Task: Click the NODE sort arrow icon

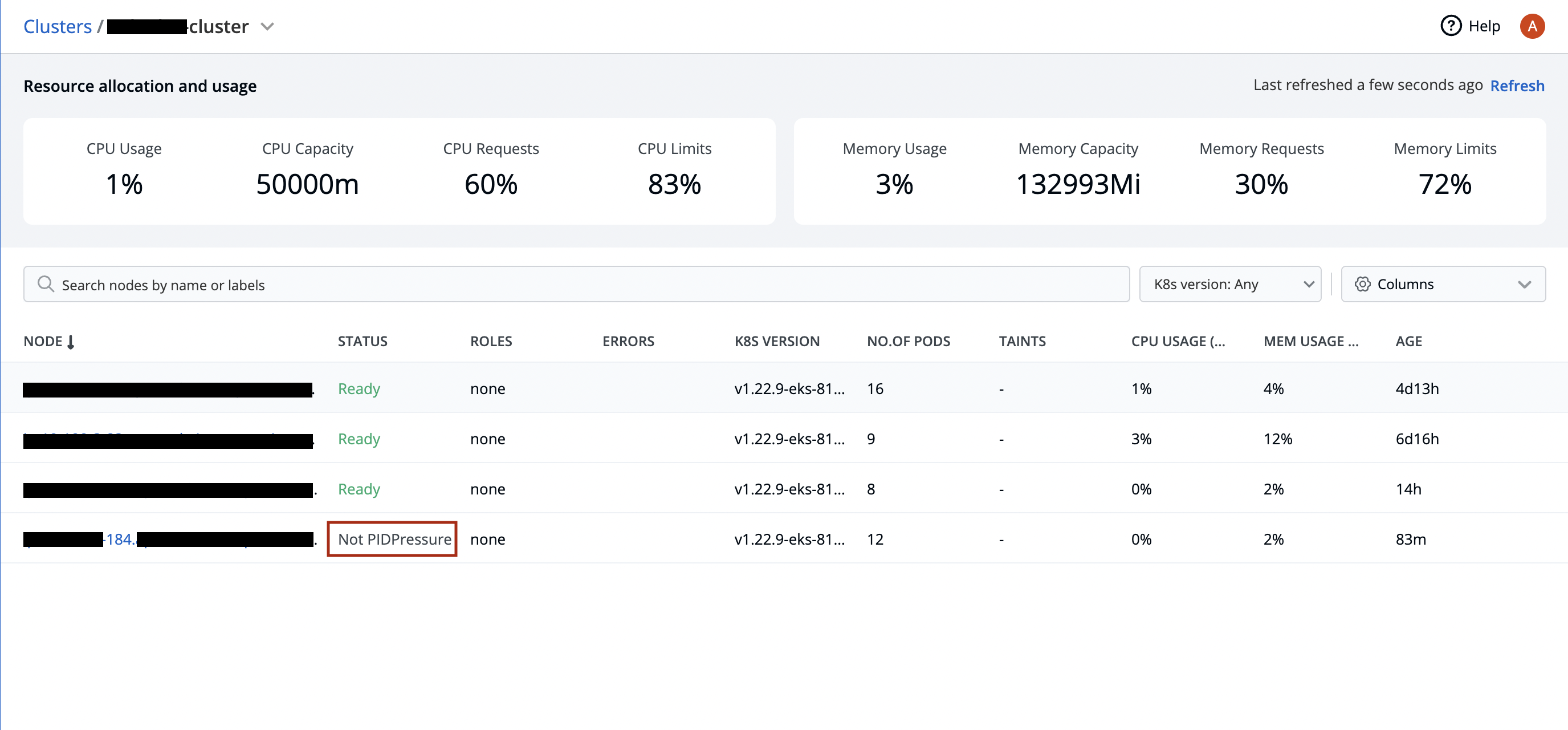Action: (71, 342)
